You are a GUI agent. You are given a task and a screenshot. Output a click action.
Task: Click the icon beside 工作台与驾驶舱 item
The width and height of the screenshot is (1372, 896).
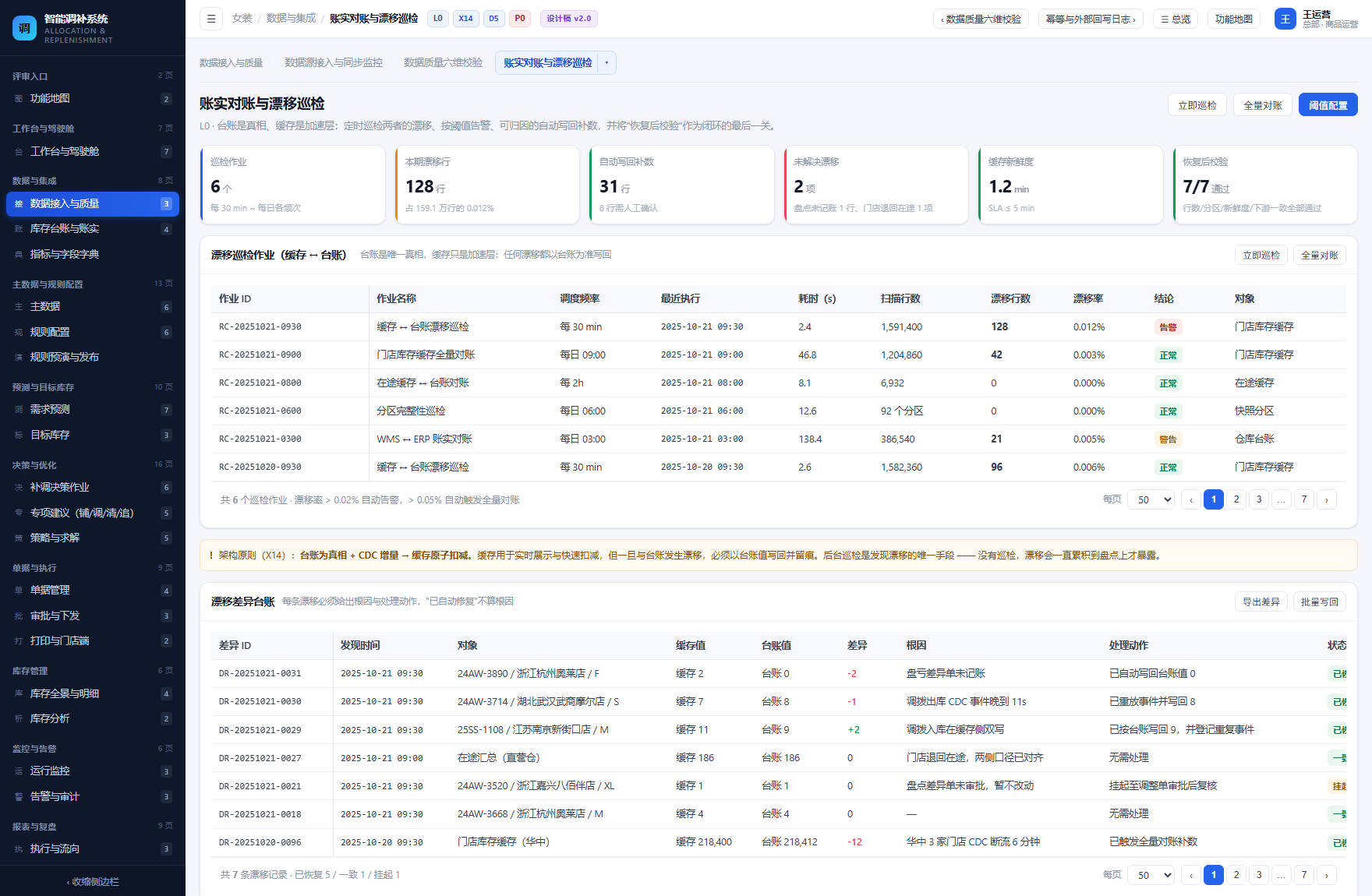19,152
